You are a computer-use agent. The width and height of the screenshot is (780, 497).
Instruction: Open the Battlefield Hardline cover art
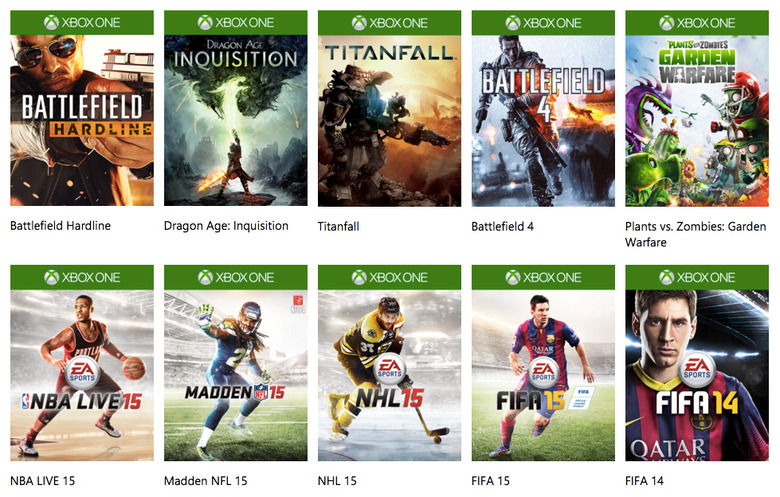tap(82, 108)
